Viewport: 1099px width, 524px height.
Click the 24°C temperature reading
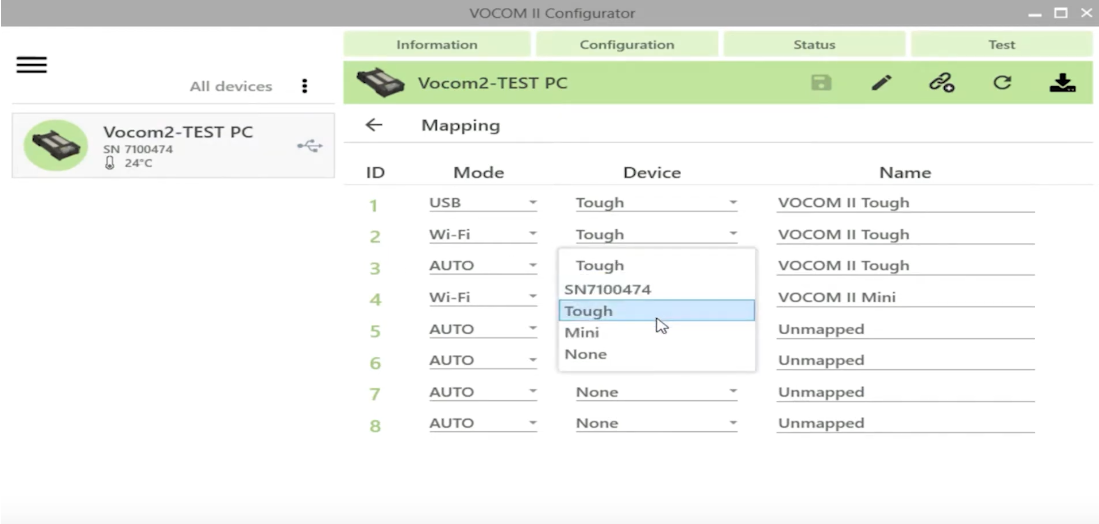(x=138, y=163)
